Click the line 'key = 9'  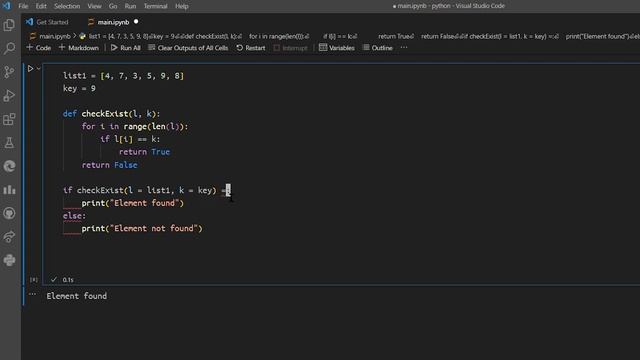(x=79, y=89)
